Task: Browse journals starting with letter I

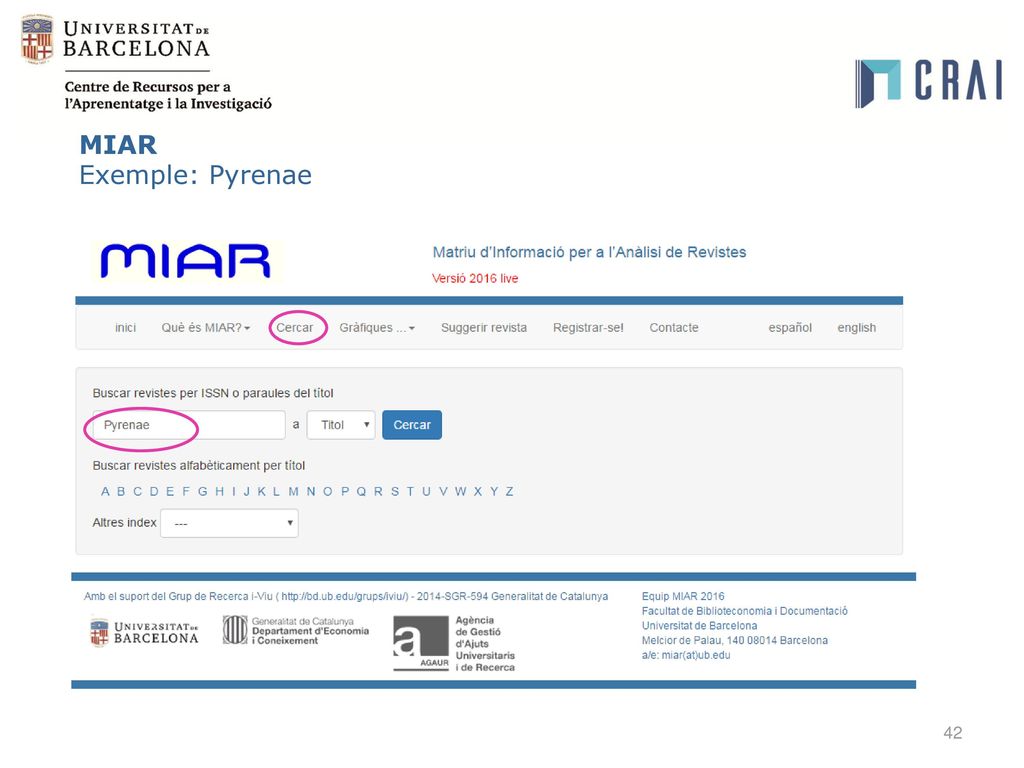Action: (233, 492)
